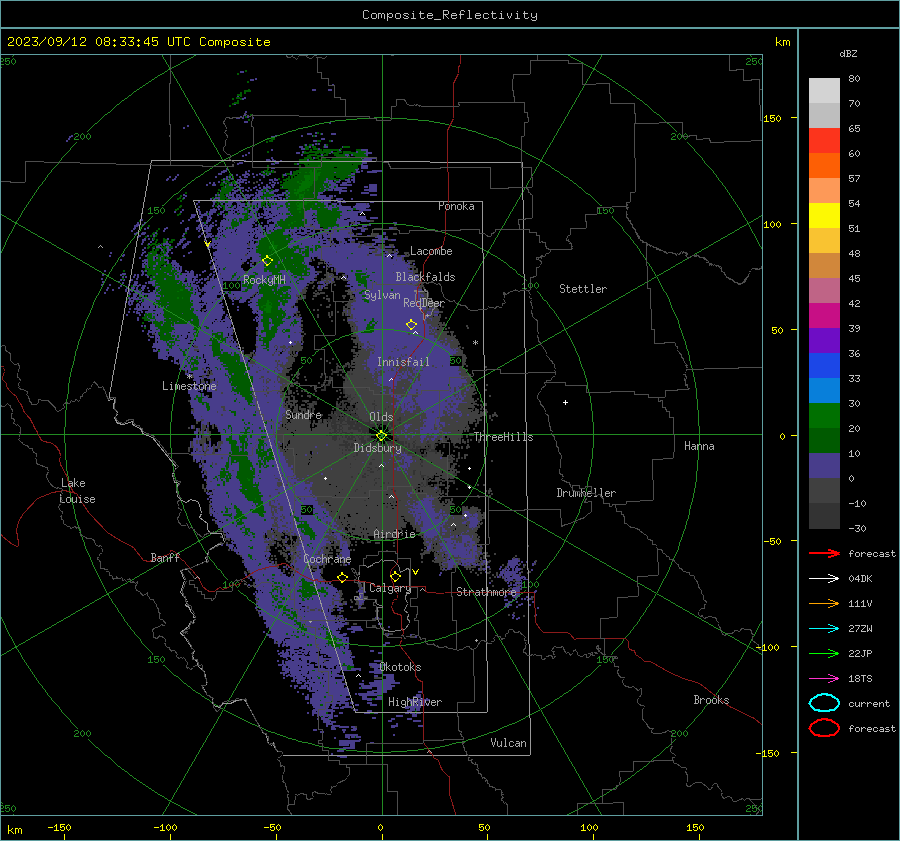Viewport: 900px width, 841px height.
Task: Click the green 22JP arrow icon
Action: [824, 653]
